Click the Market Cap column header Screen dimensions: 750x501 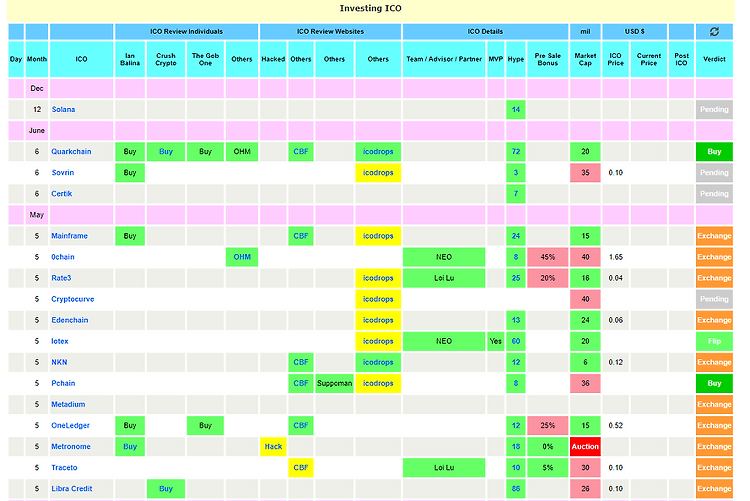[x=585, y=59]
